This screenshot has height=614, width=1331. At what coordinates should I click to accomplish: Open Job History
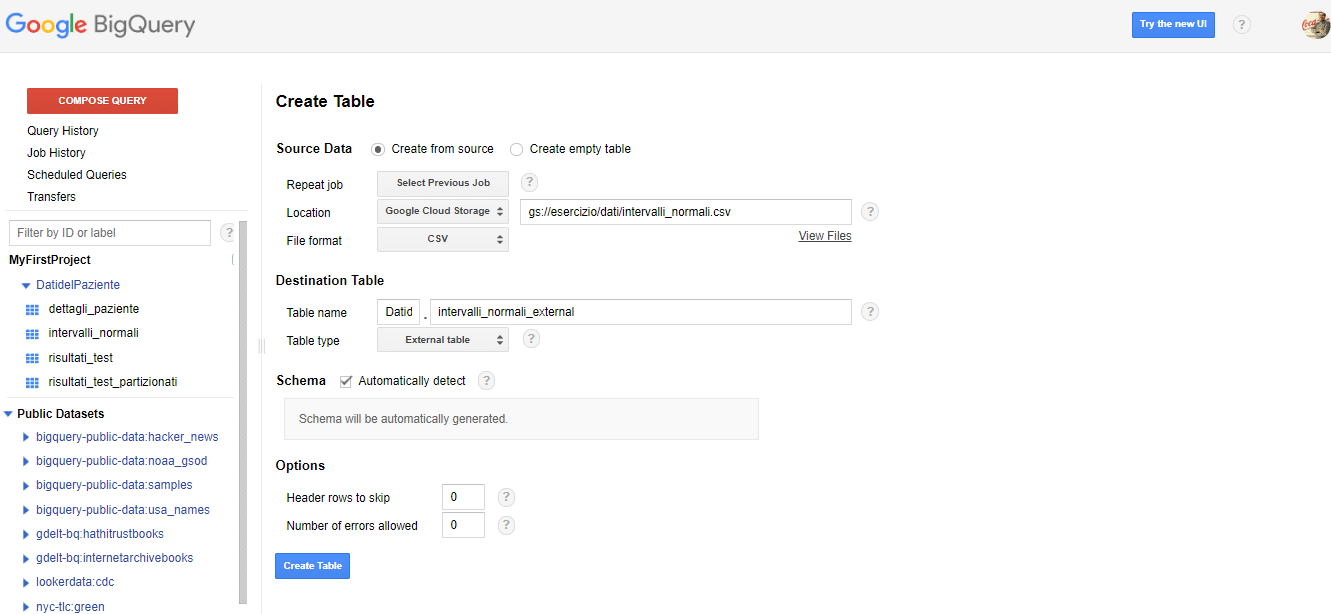point(56,153)
